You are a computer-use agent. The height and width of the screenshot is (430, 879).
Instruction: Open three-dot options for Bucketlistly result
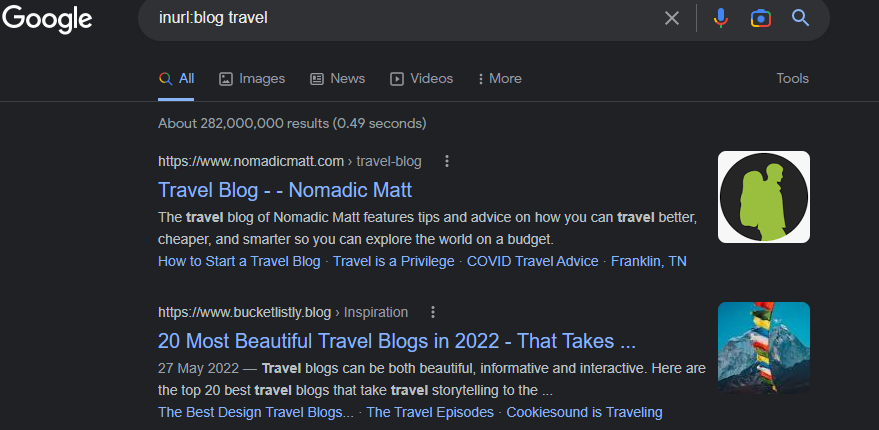click(x=433, y=312)
